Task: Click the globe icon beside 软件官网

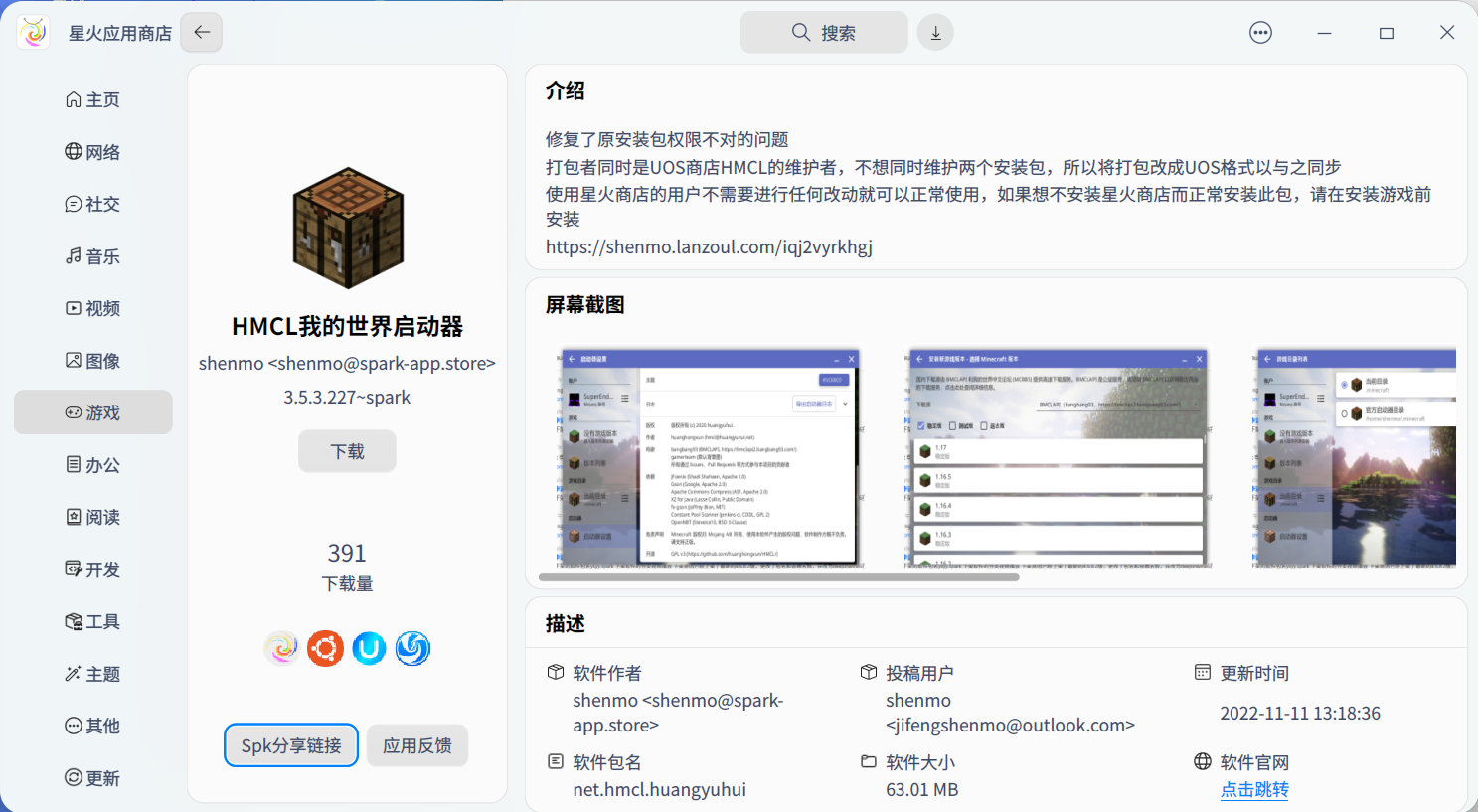Action: pos(1203,761)
